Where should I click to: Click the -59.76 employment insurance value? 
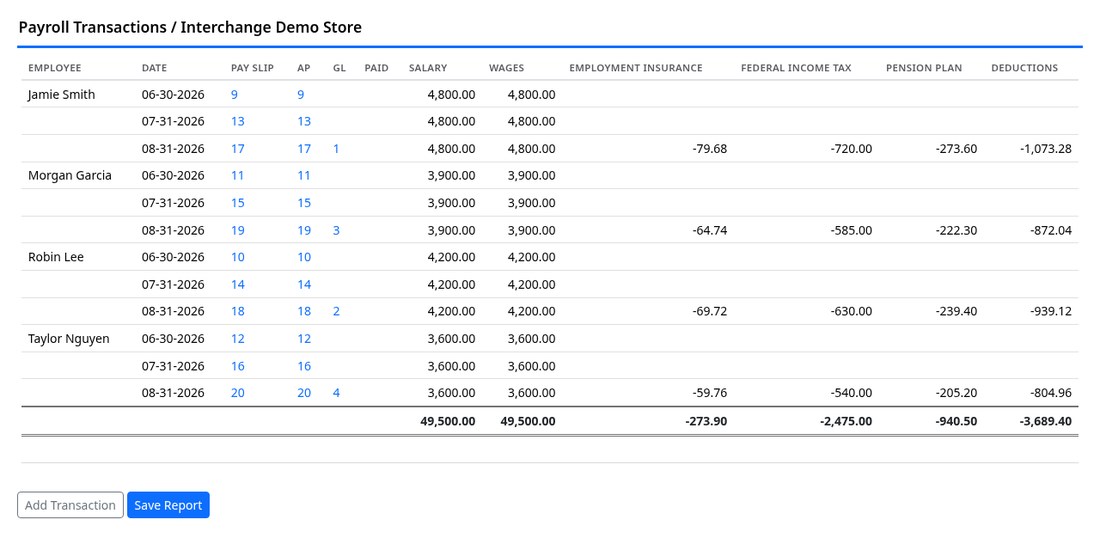(709, 393)
